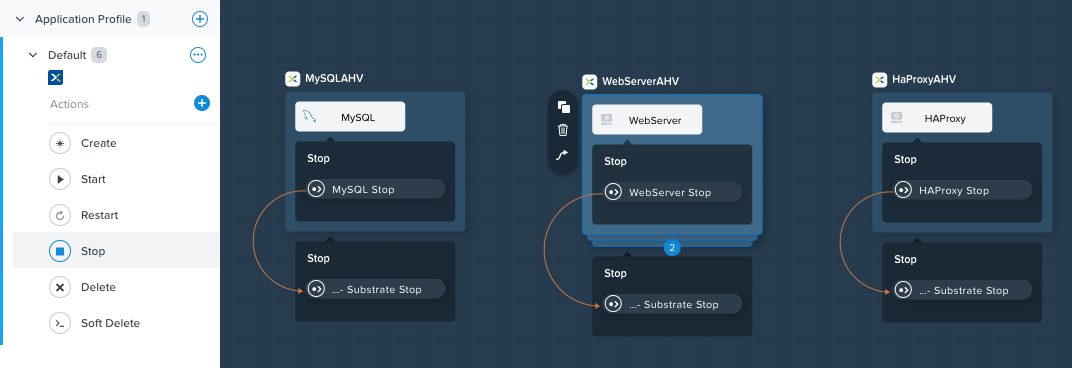Clone the WebServer service with copy icon

click(x=563, y=107)
